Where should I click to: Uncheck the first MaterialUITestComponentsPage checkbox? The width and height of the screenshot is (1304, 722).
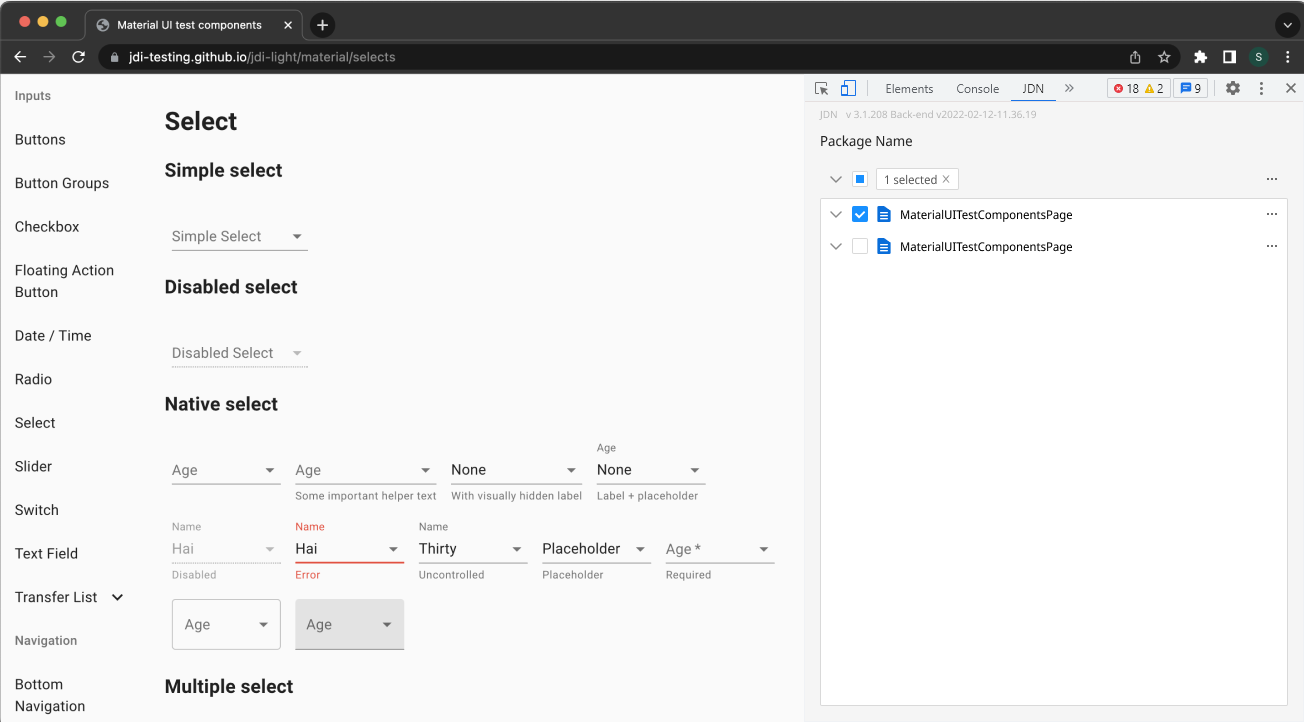(x=860, y=214)
